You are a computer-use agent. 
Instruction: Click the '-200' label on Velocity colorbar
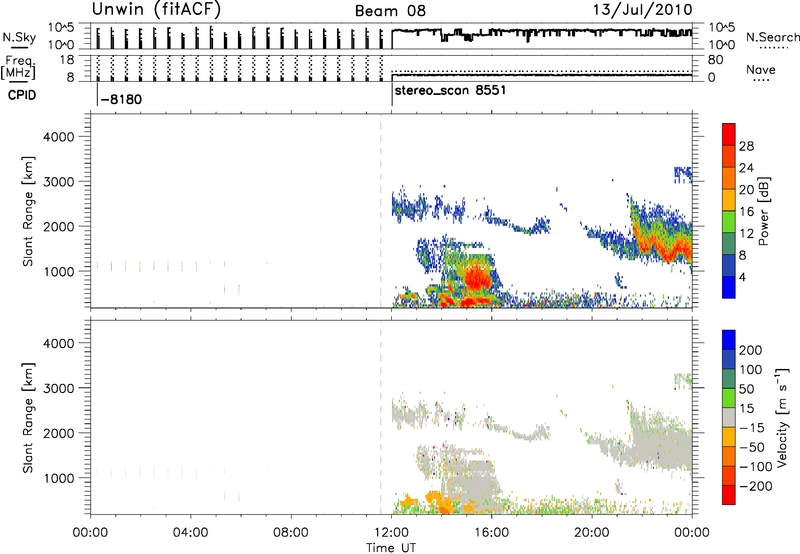(756, 486)
